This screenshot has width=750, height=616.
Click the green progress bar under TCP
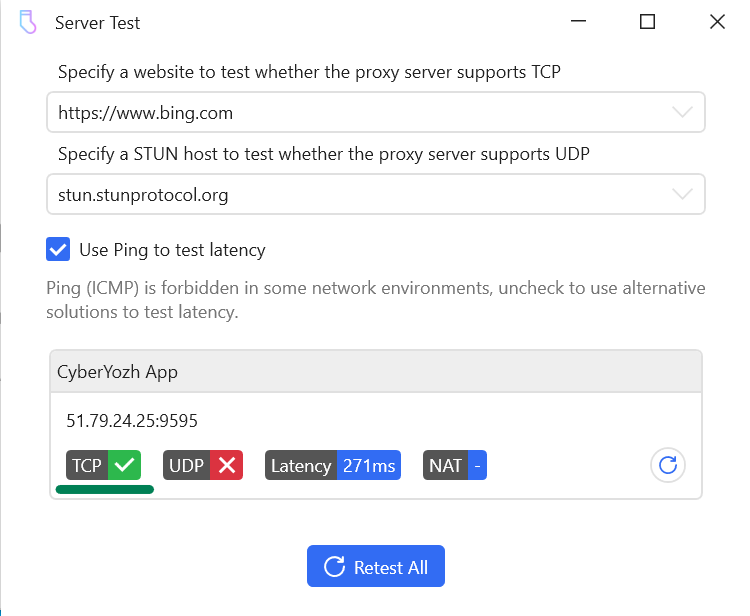104,490
